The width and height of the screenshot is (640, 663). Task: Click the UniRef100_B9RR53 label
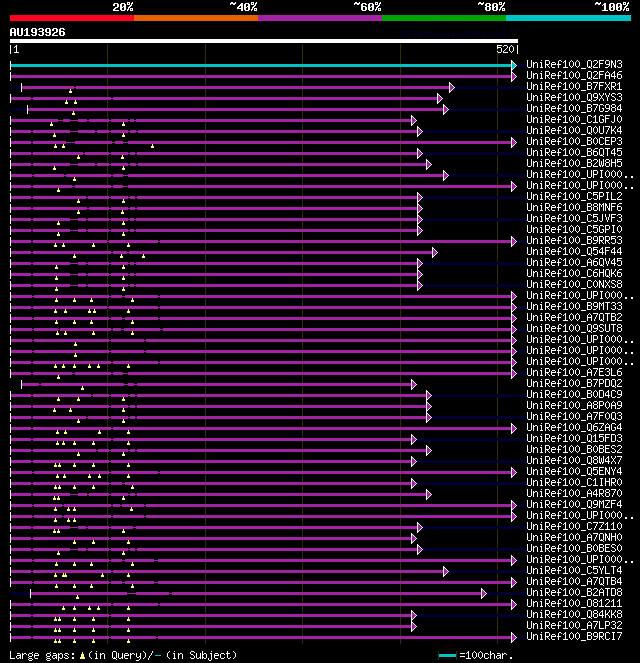tap(574, 240)
